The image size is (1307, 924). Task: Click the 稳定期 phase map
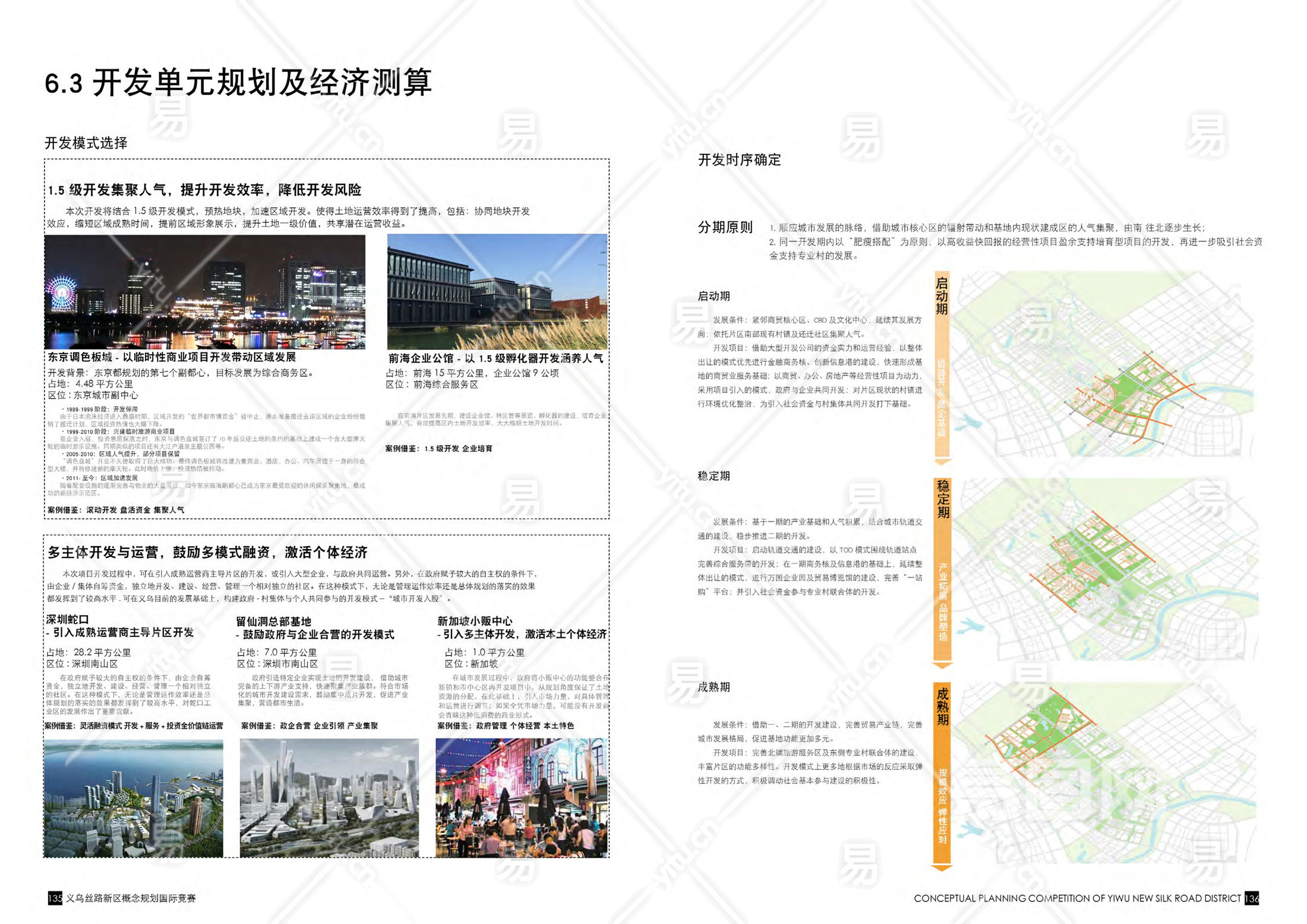point(1105,569)
